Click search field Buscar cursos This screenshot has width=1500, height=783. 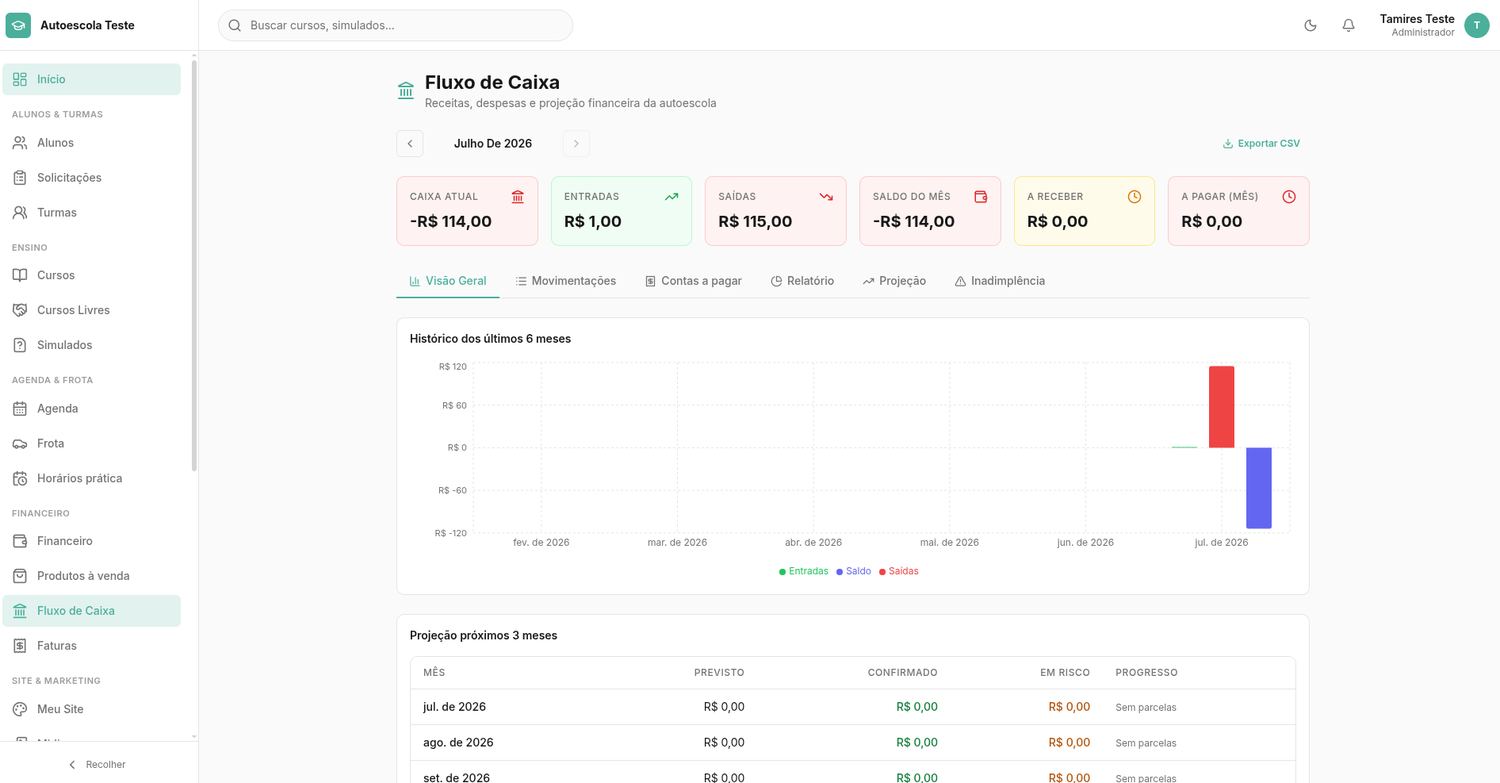395,25
